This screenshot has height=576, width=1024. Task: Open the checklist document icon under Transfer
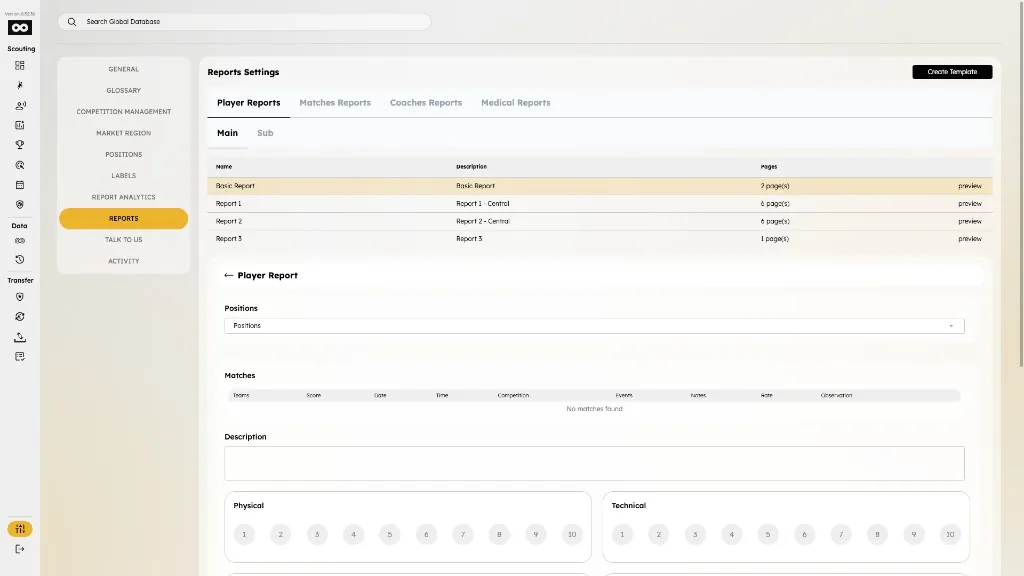coord(20,357)
